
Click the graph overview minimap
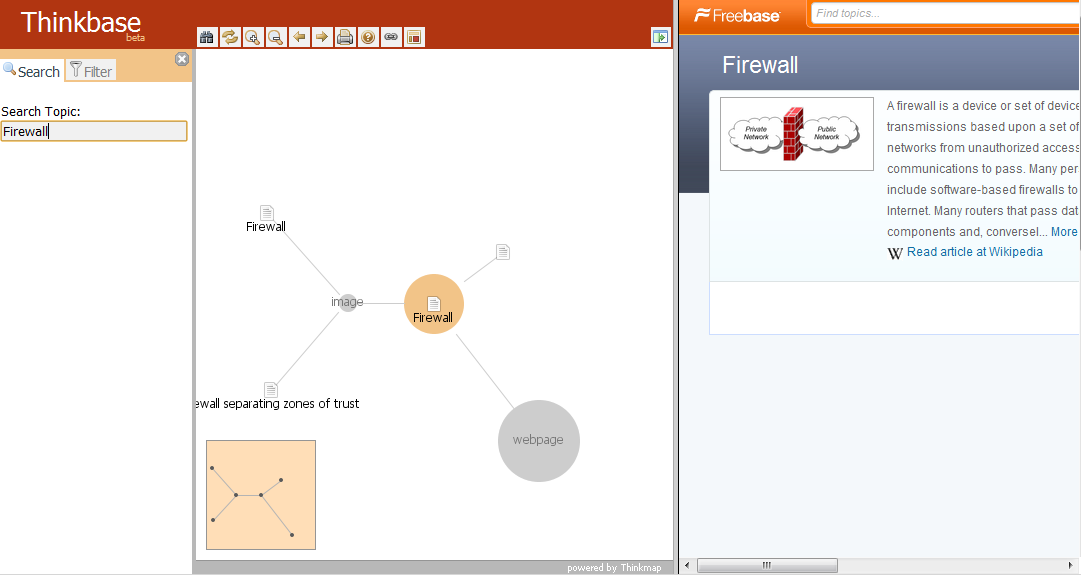261,495
